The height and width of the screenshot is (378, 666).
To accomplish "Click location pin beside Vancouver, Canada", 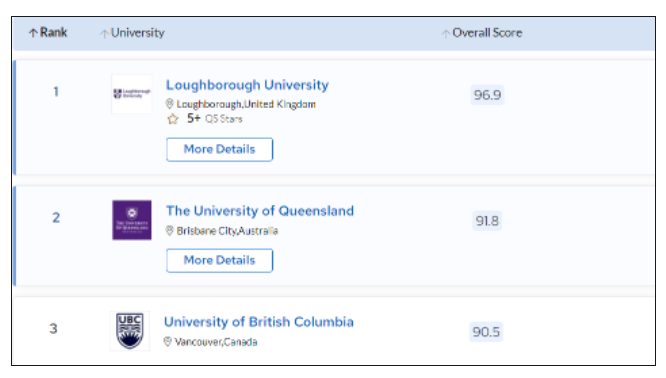I will [167, 341].
